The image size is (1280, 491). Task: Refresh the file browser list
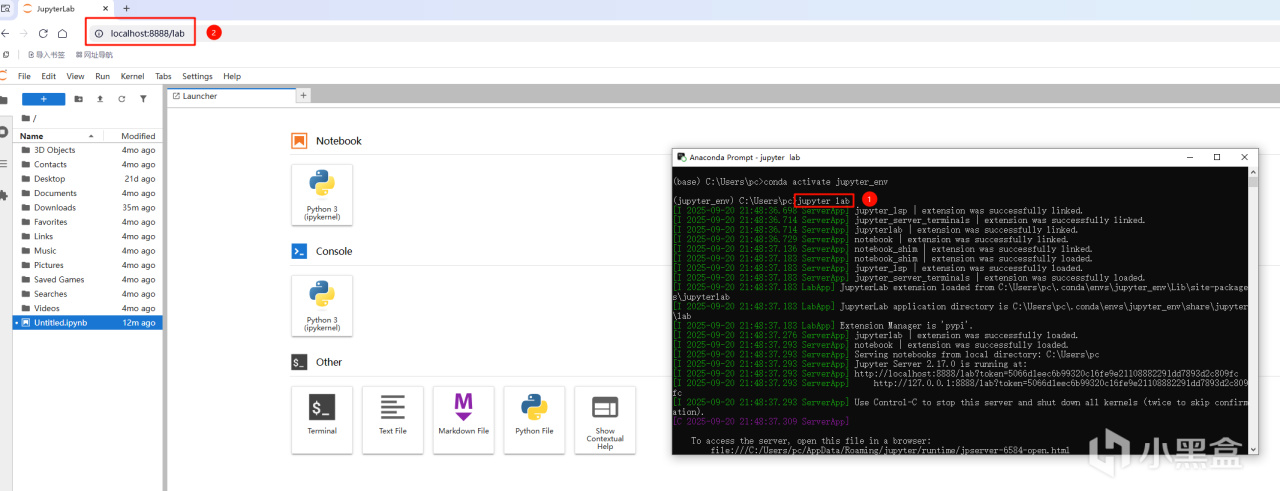click(122, 99)
